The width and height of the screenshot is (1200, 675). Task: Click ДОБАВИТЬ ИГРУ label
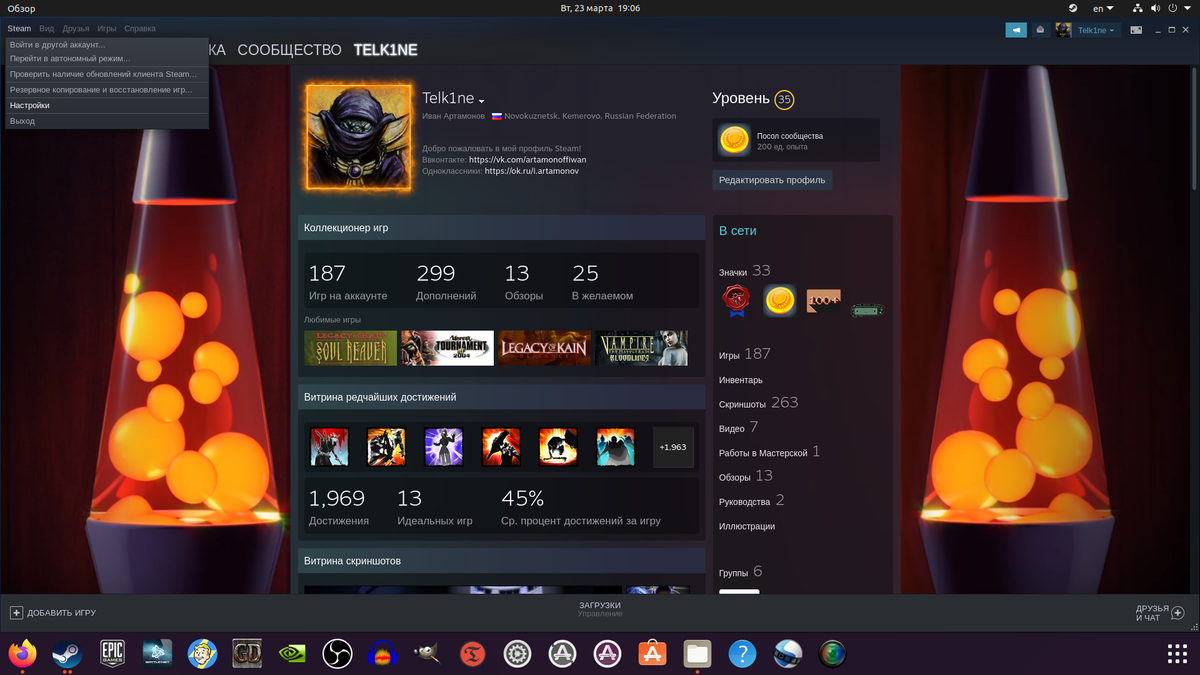click(x=62, y=612)
